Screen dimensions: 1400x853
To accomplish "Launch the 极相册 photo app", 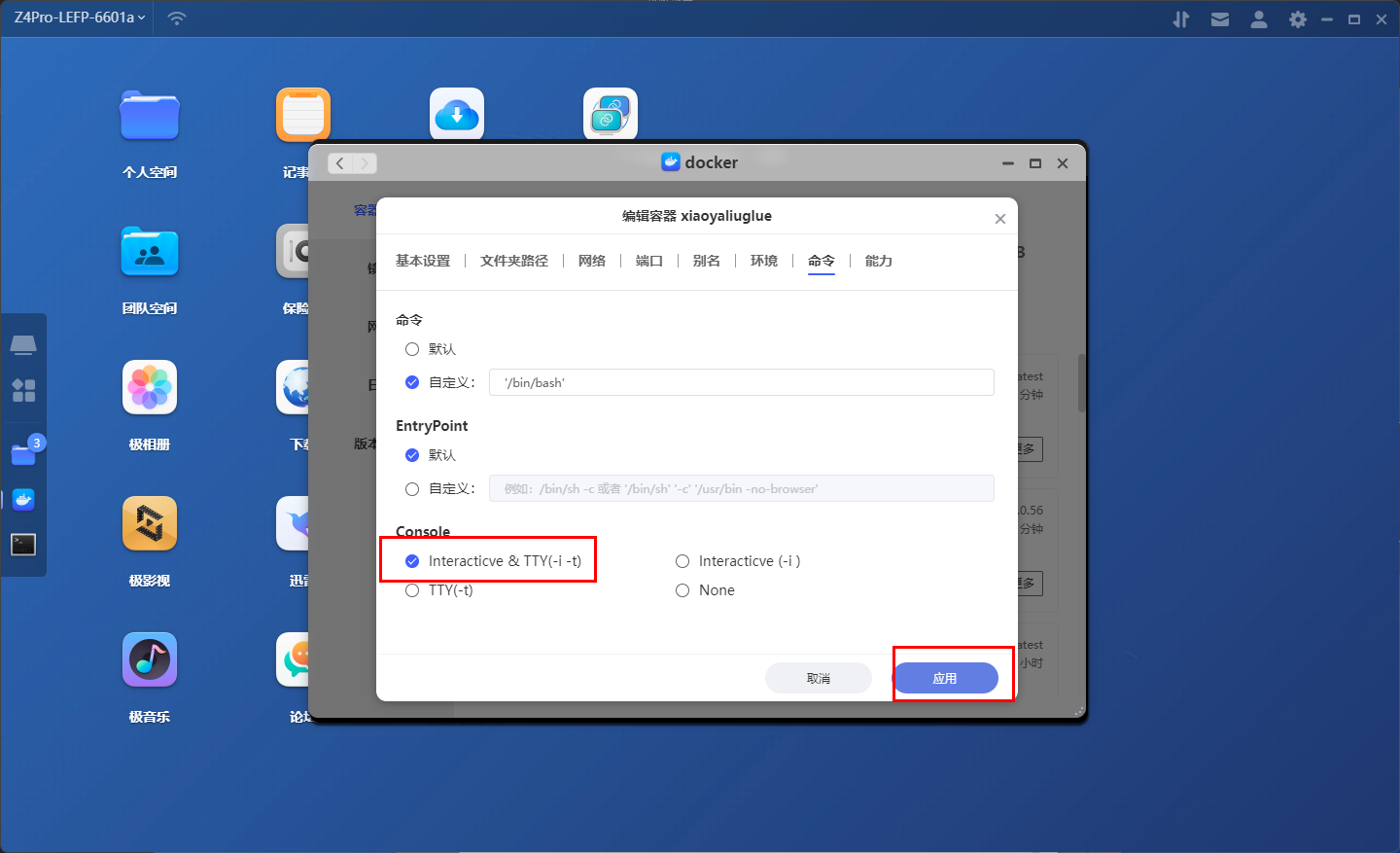I will [150, 387].
